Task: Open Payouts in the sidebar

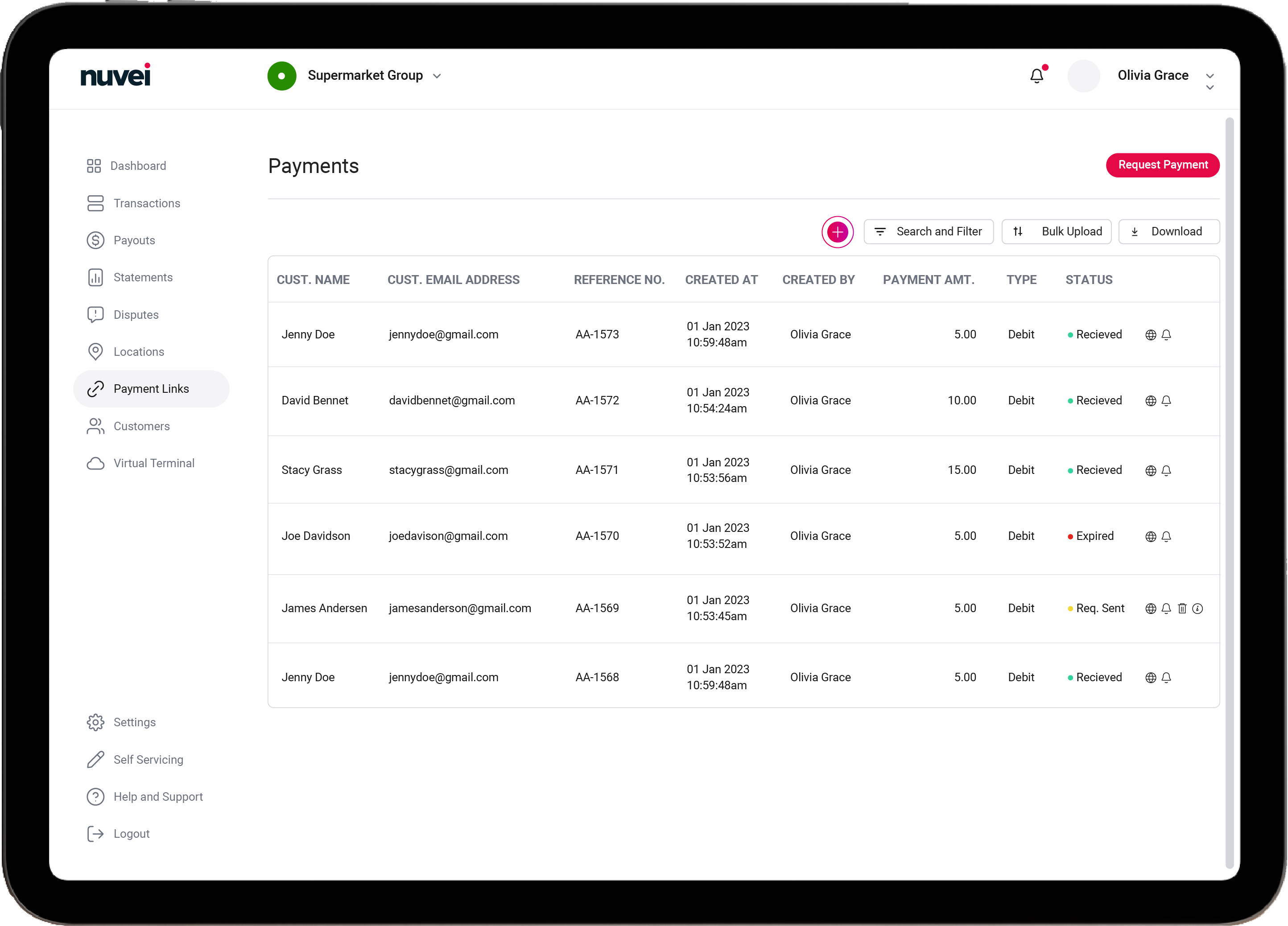Action: pos(121,240)
